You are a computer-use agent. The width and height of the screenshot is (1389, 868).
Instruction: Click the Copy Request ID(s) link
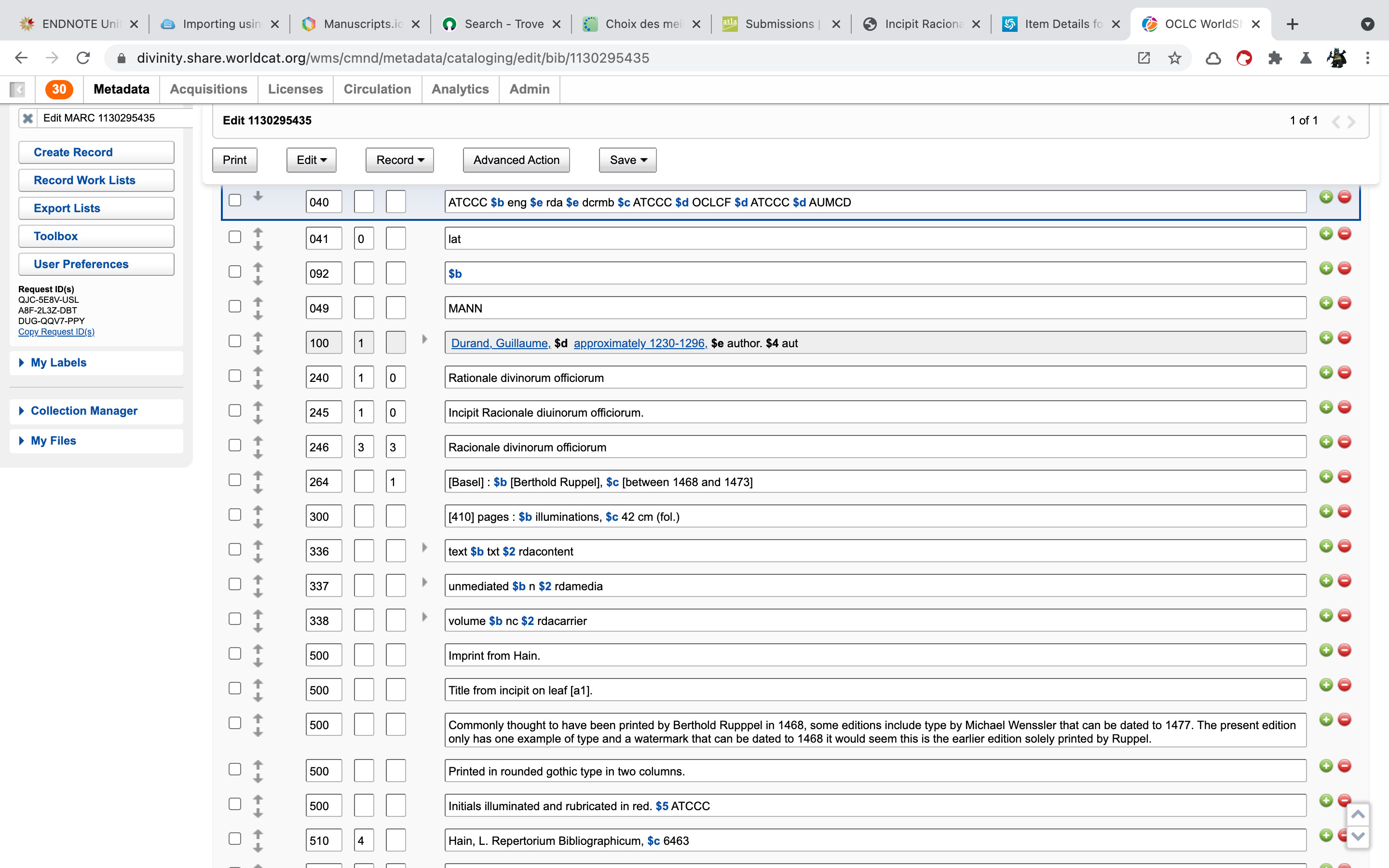(56, 332)
